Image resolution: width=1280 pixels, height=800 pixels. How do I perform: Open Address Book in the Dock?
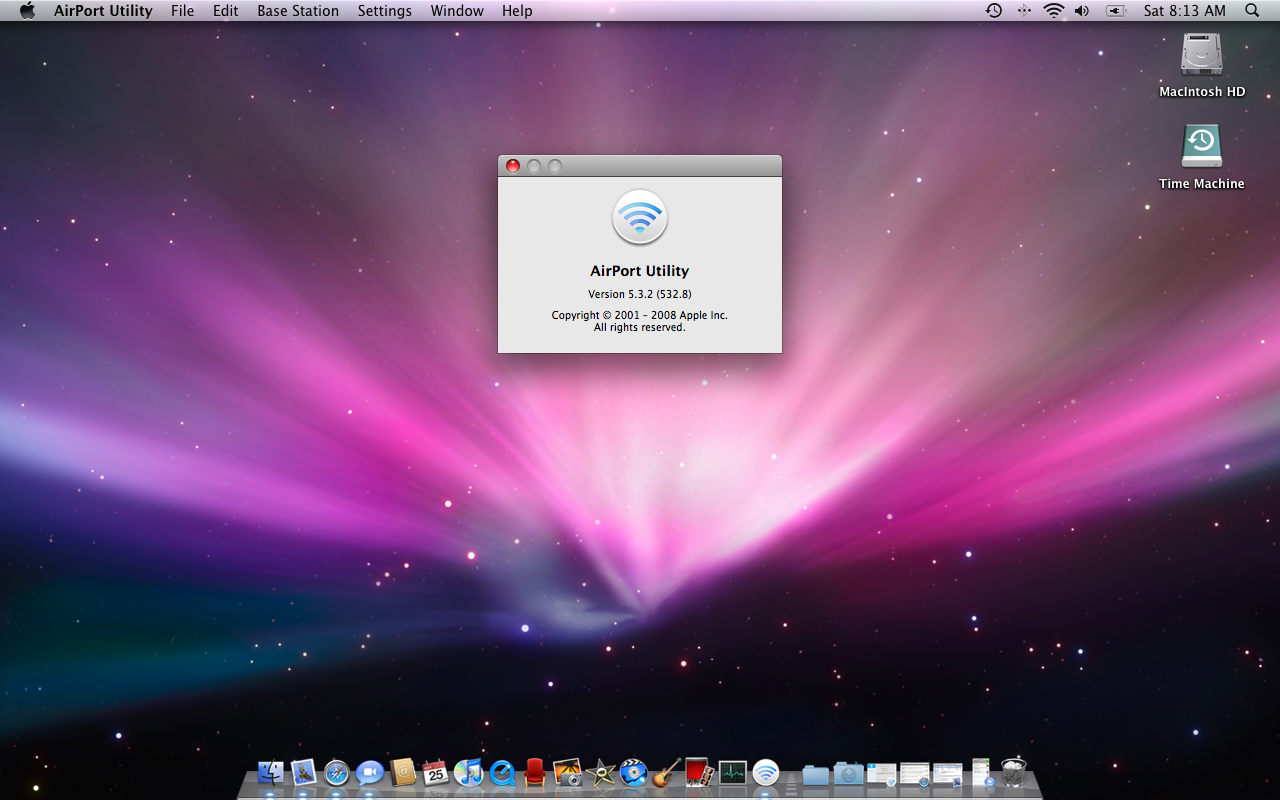(x=403, y=772)
